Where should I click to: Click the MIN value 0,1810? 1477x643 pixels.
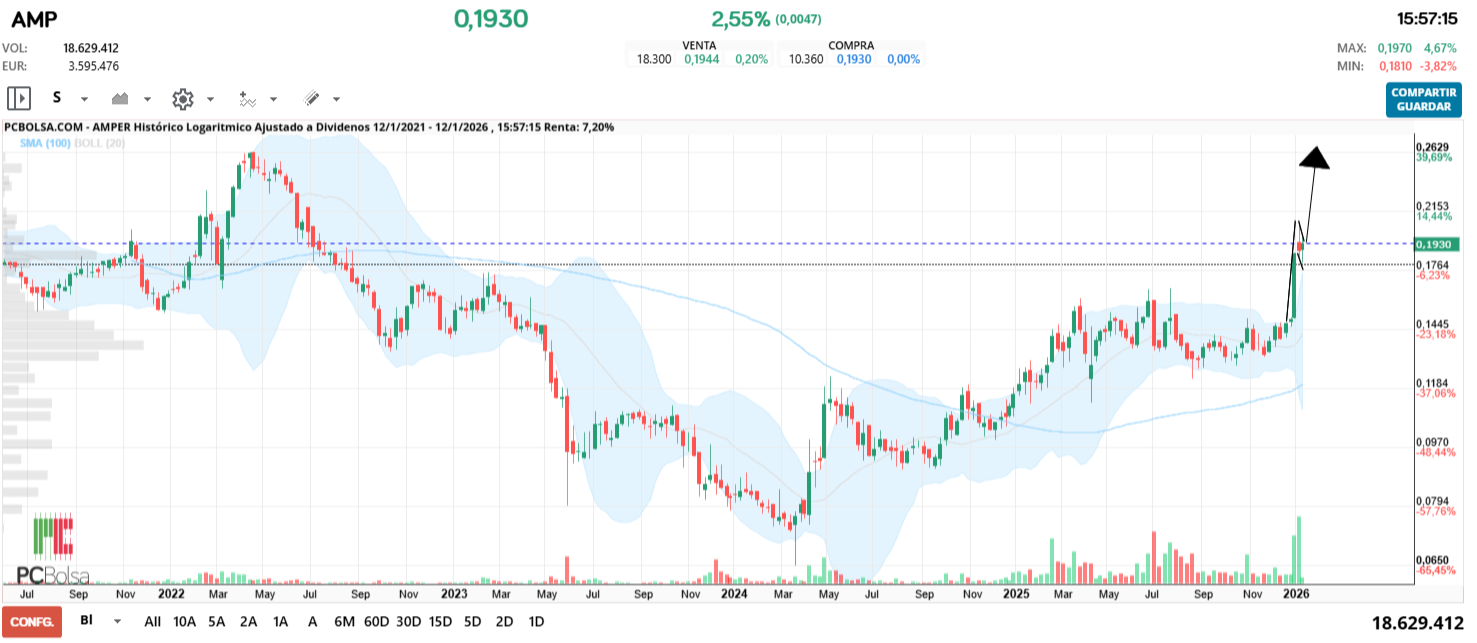[x=1395, y=66]
